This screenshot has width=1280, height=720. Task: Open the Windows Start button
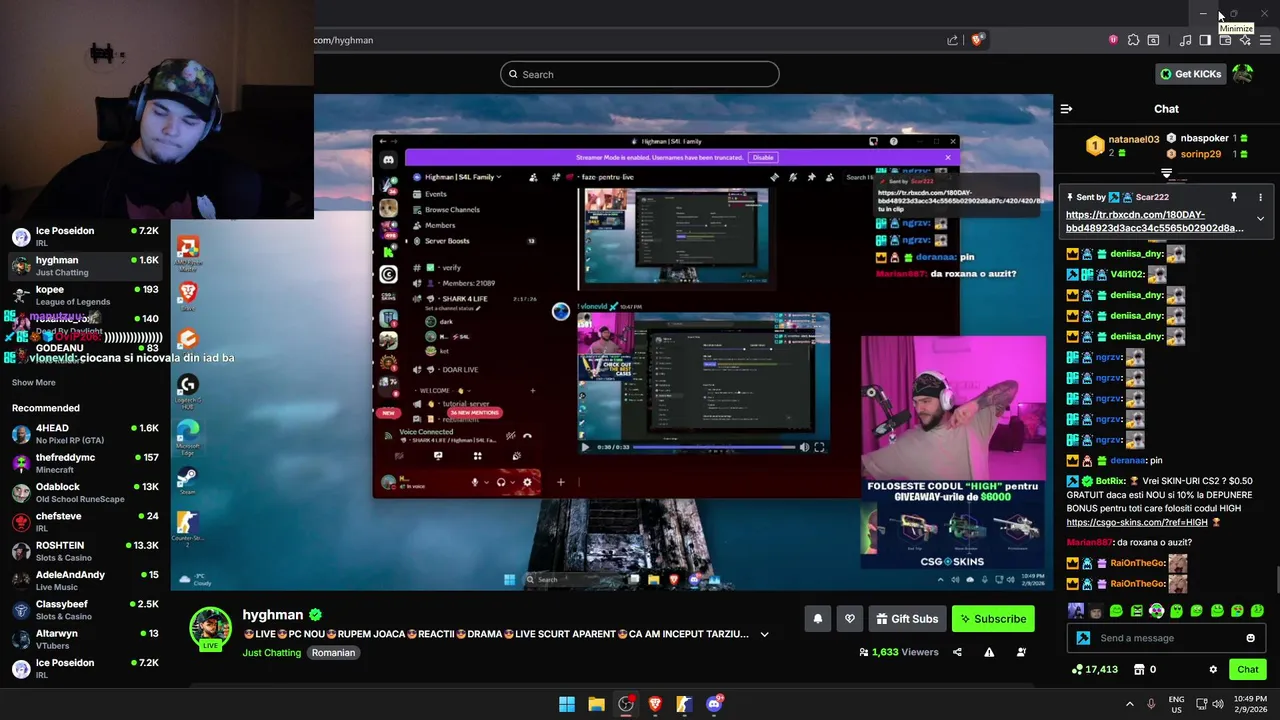567,704
